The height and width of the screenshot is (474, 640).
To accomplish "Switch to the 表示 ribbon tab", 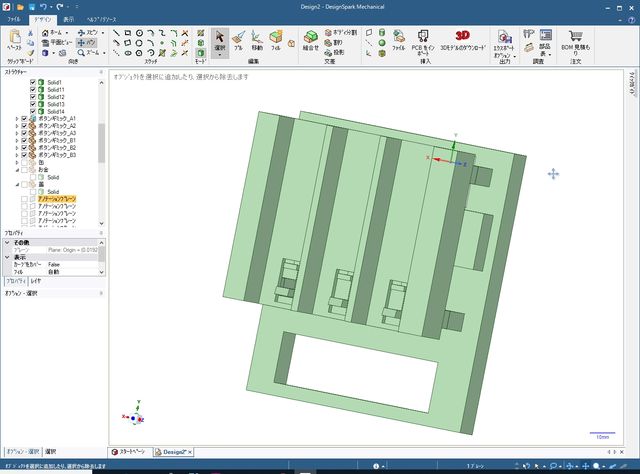I will point(68,20).
